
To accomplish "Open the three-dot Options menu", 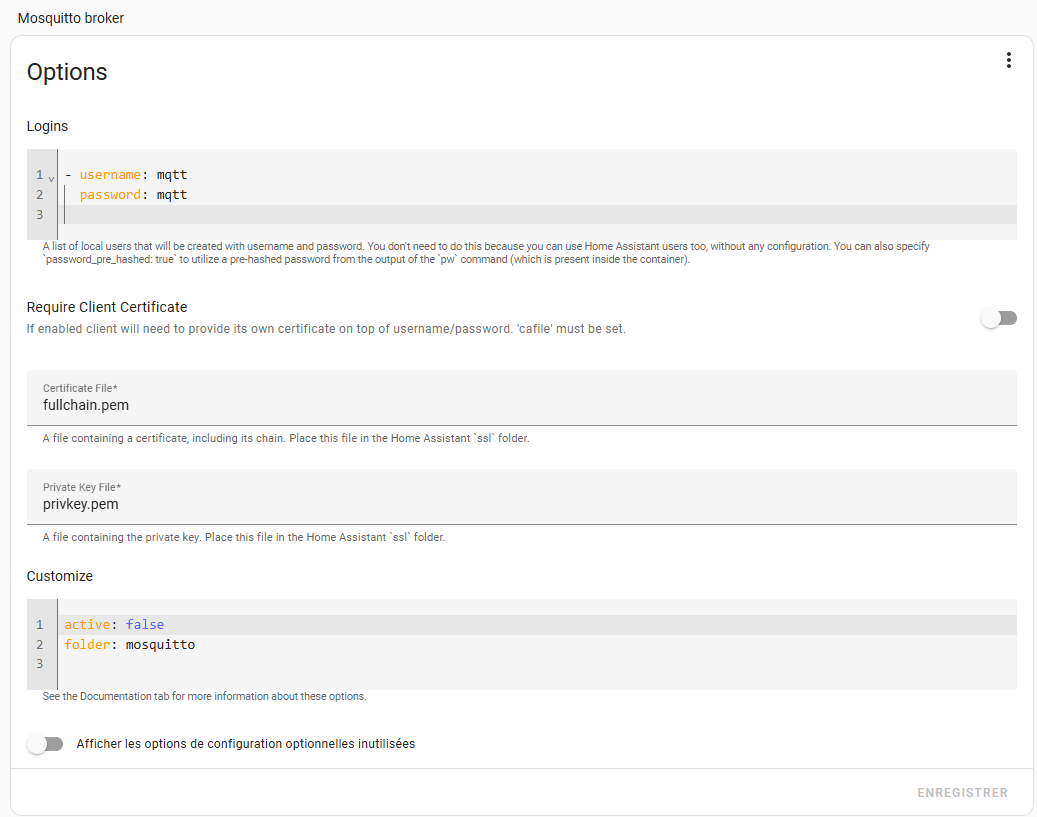I will [1008, 61].
